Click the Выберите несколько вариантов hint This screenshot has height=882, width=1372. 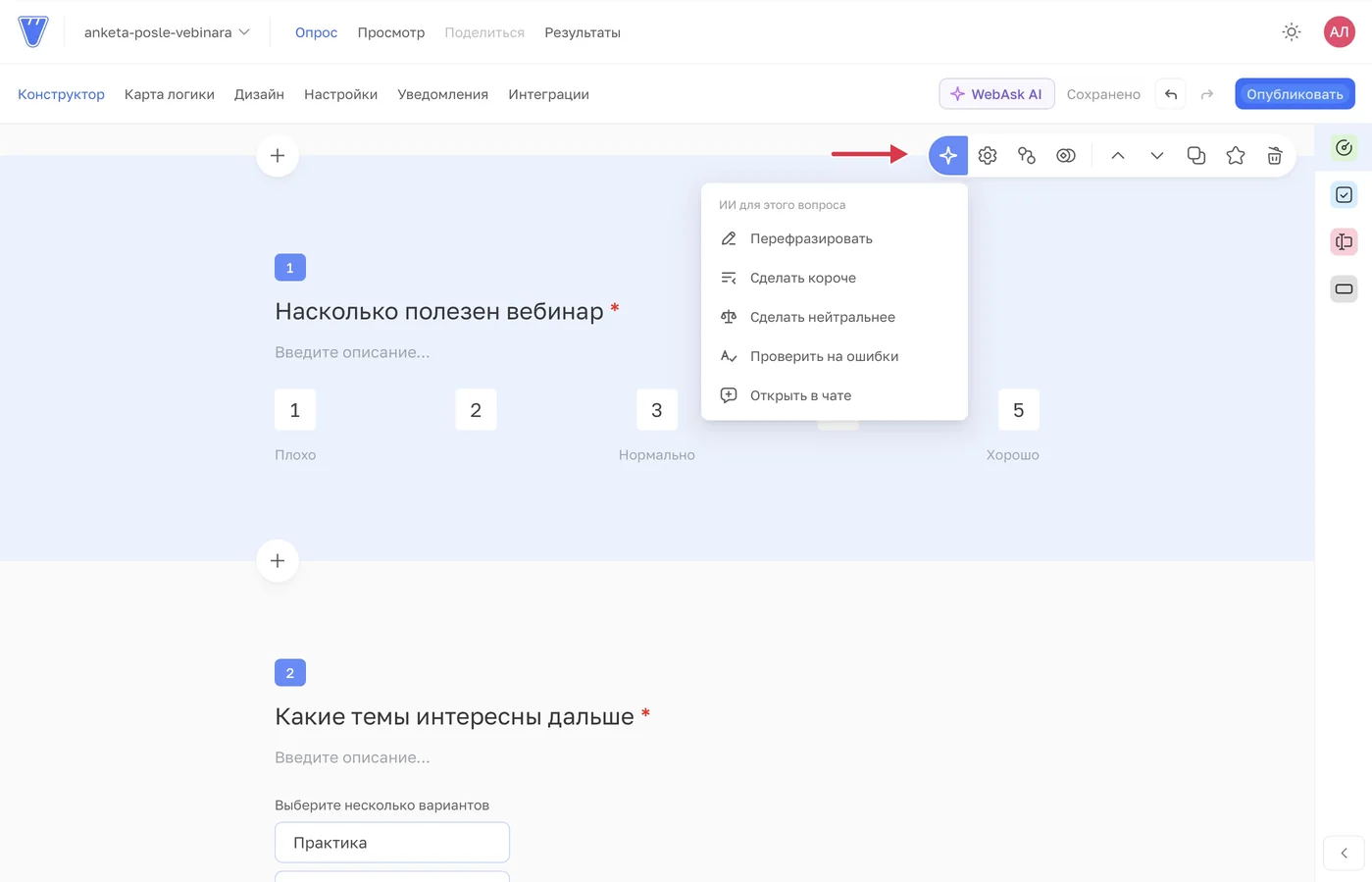[x=381, y=804]
